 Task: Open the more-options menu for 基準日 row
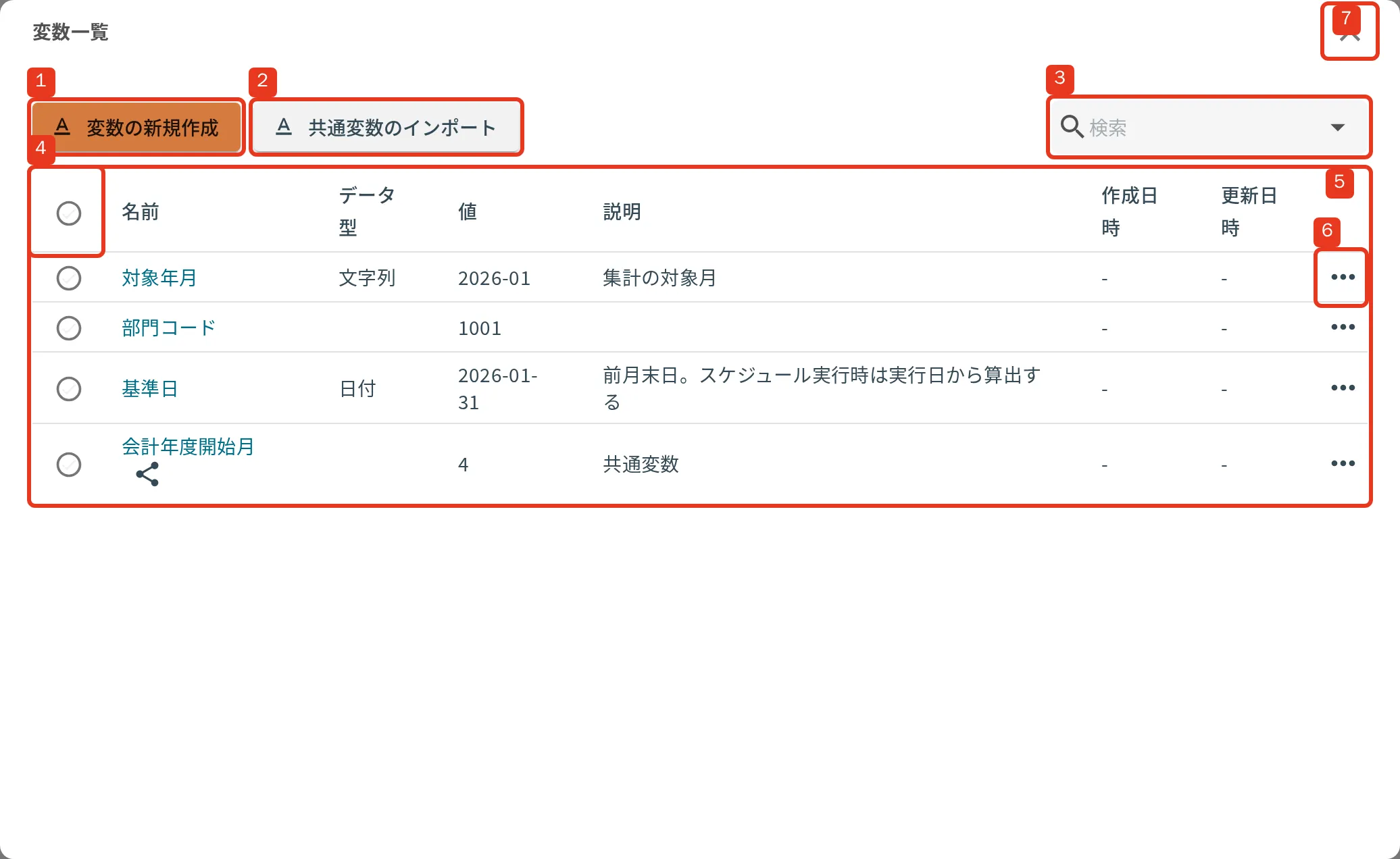pyautogui.click(x=1343, y=388)
